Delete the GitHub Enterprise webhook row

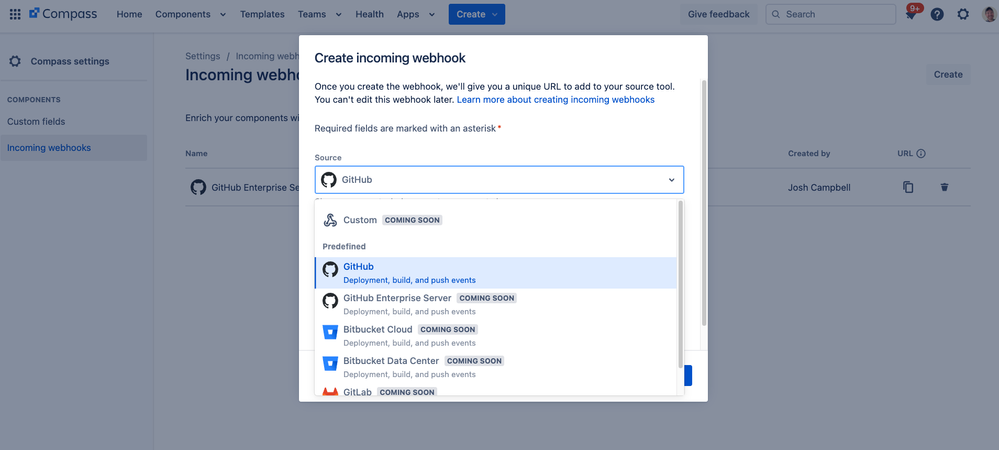(x=944, y=187)
